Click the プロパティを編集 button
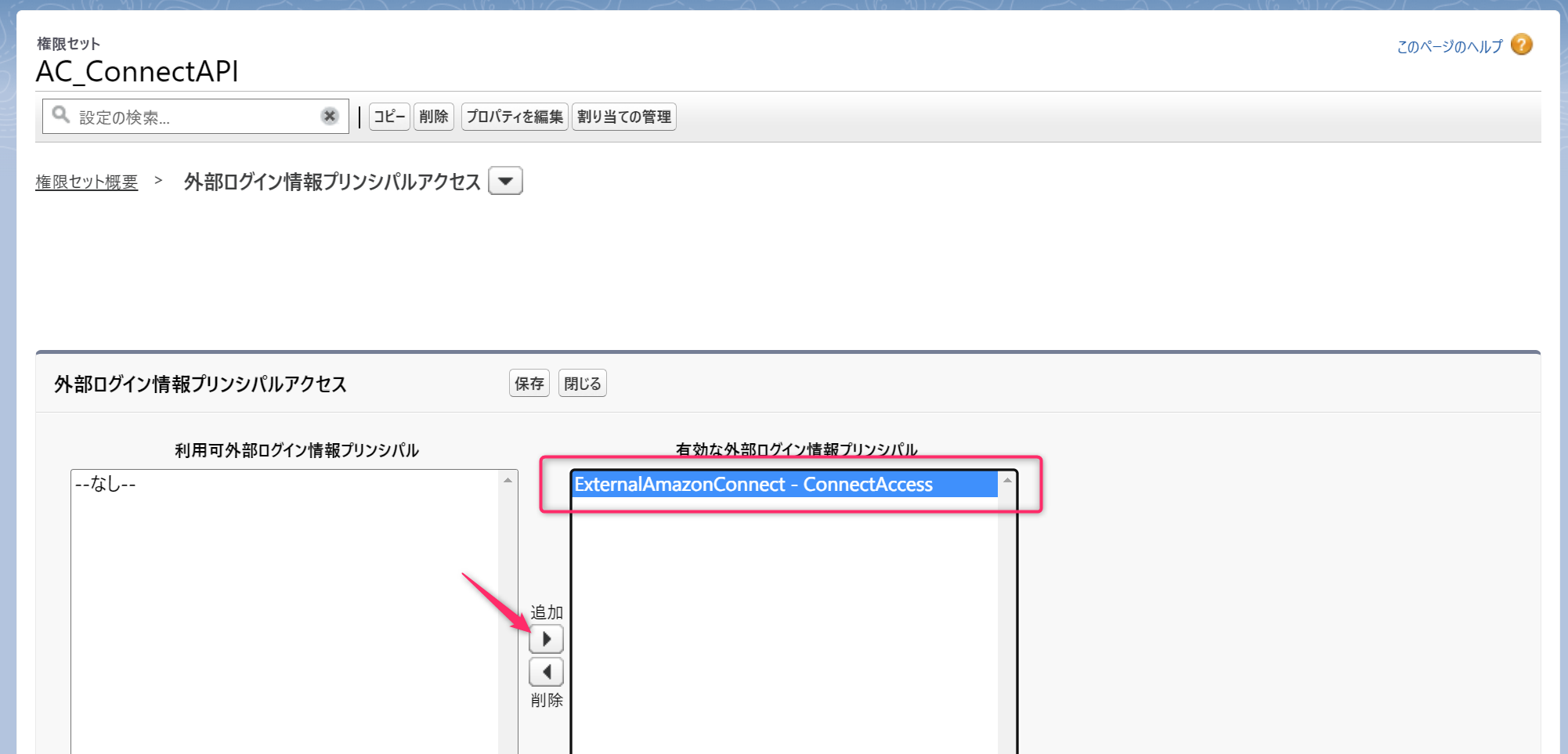This screenshot has height=754, width=1568. click(515, 117)
